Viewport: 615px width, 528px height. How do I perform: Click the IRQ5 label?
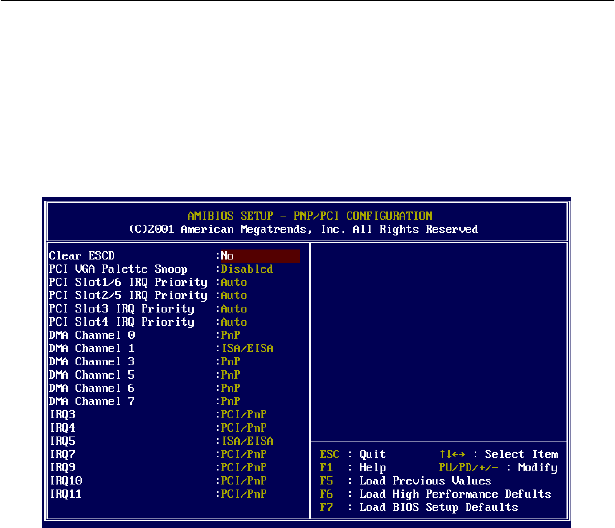(x=62, y=441)
